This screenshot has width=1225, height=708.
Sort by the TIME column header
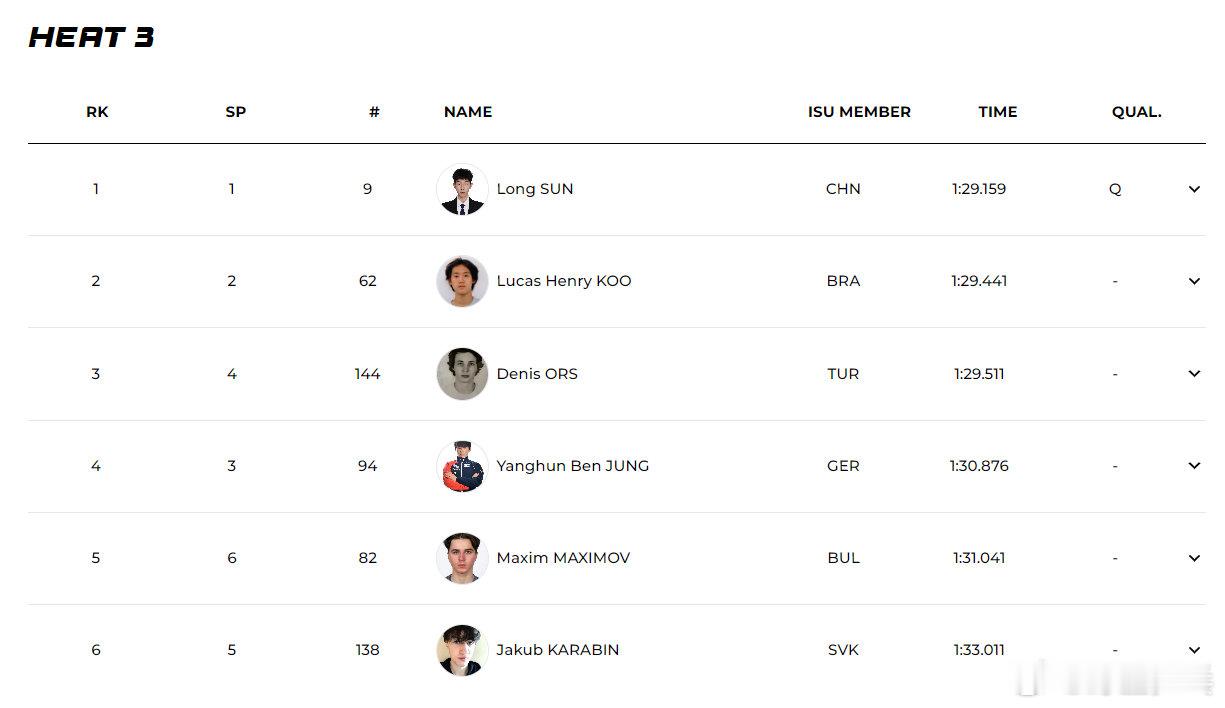[997, 112]
